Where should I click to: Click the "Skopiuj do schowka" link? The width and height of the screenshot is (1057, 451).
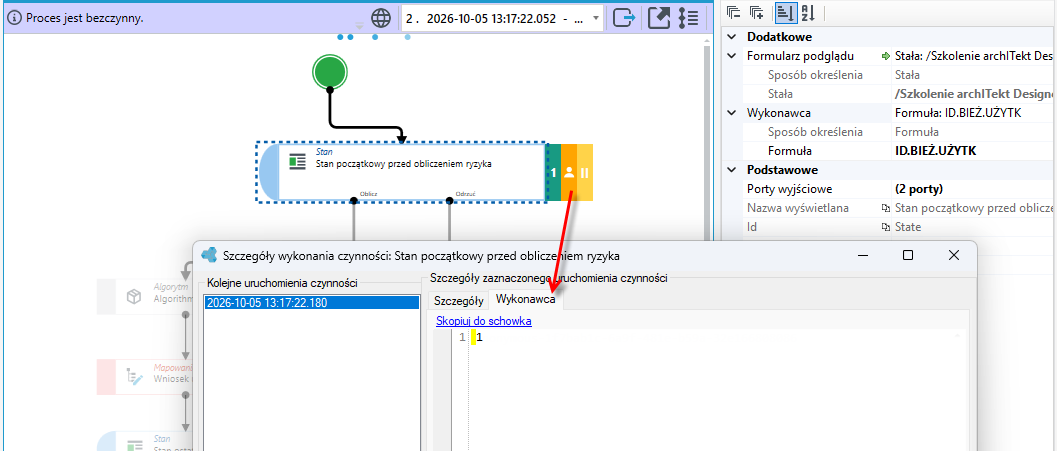point(484,322)
